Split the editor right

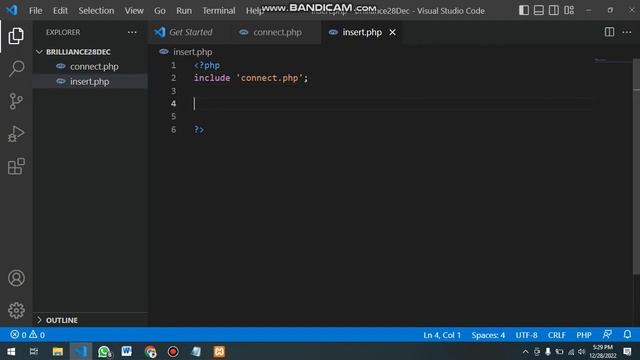coord(609,32)
